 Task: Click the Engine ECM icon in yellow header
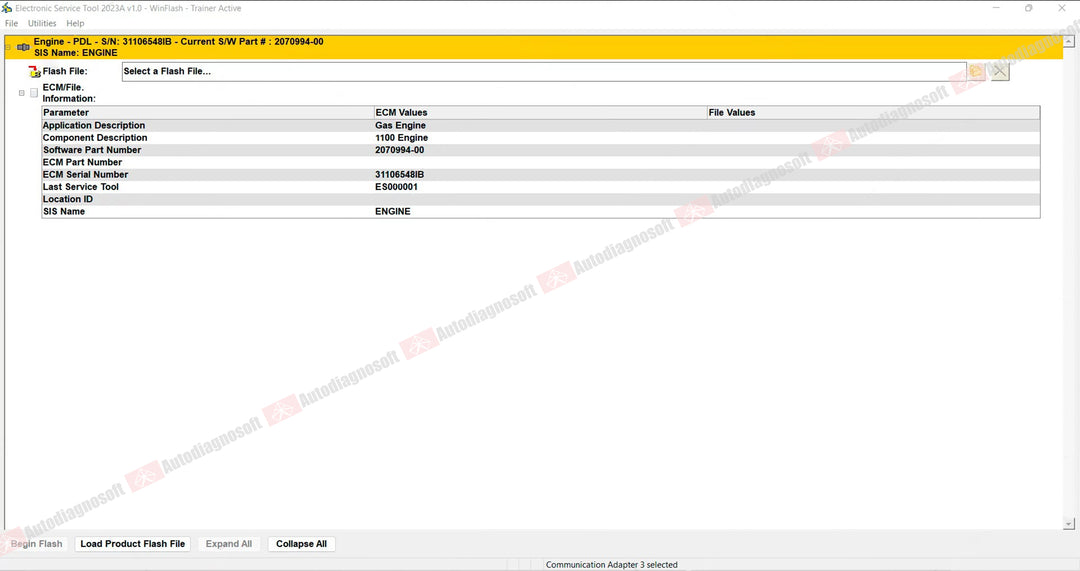pos(23,47)
